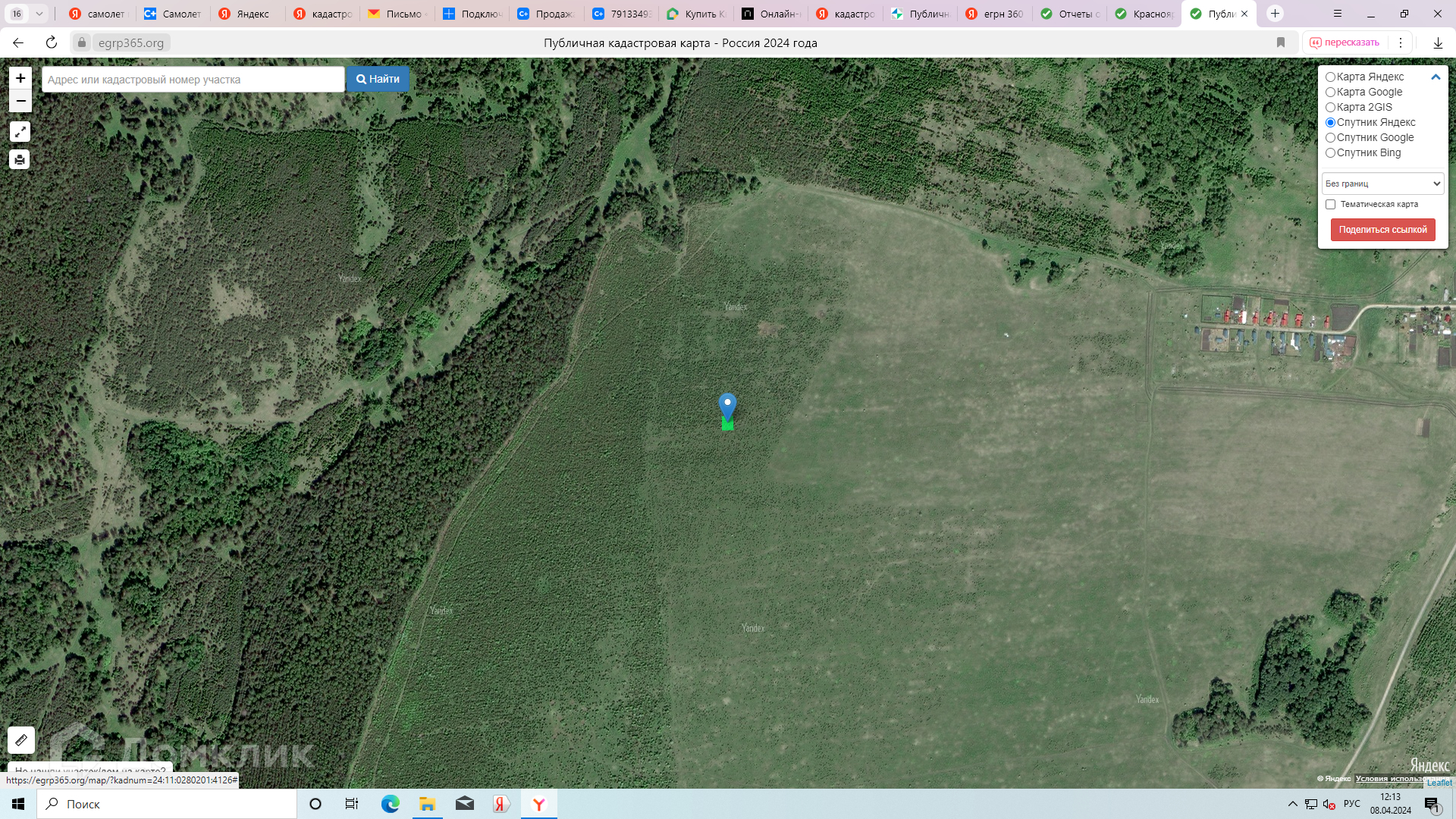Open the Без границ dropdown
1456x819 pixels.
(x=1382, y=184)
